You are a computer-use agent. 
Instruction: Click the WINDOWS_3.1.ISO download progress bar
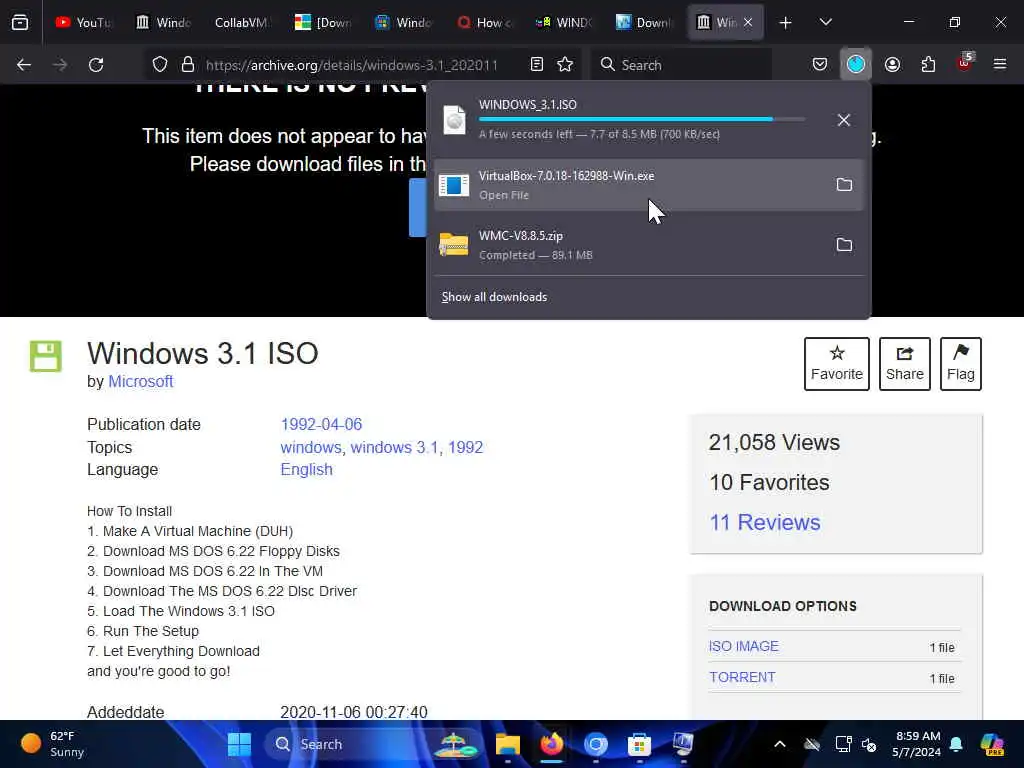pos(642,120)
